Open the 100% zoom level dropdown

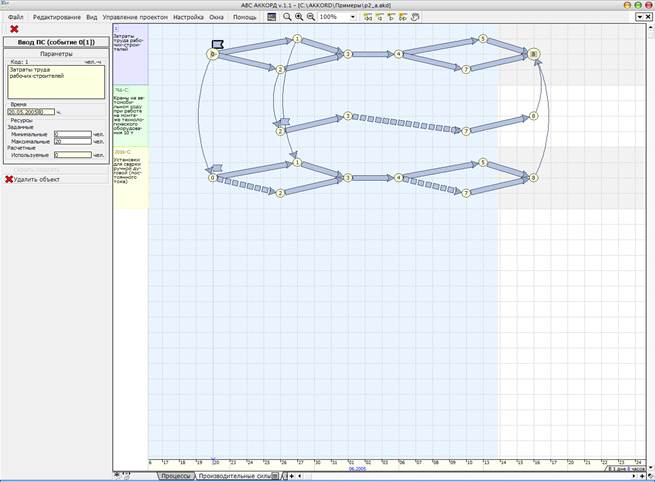[x=353, y=17]
